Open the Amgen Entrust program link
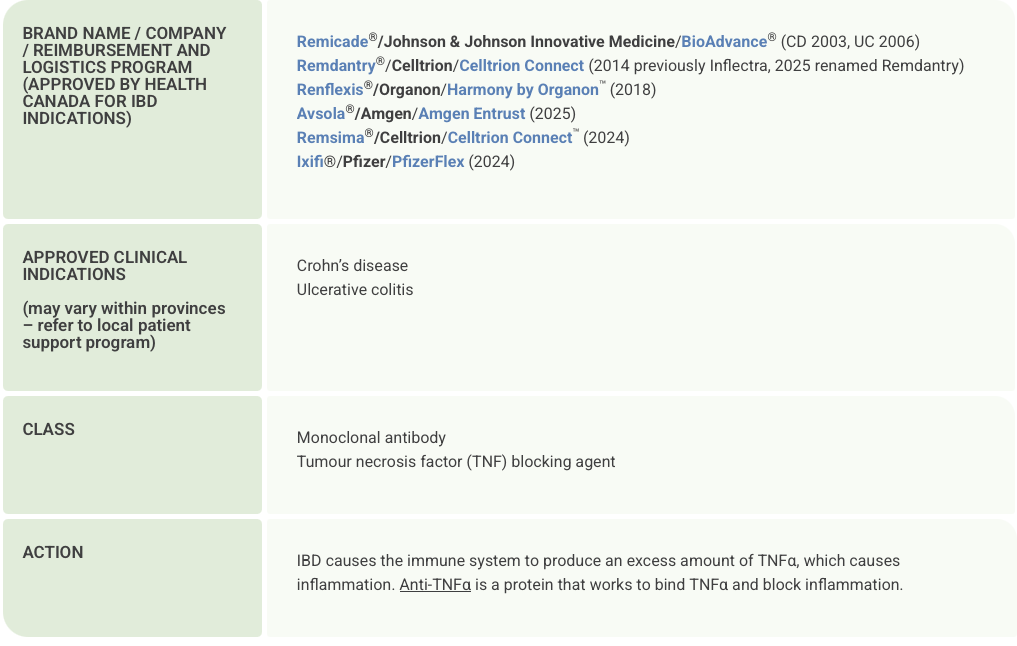Image resolution: width=1017 pixels, height=646 pixels. coord(471,114)
